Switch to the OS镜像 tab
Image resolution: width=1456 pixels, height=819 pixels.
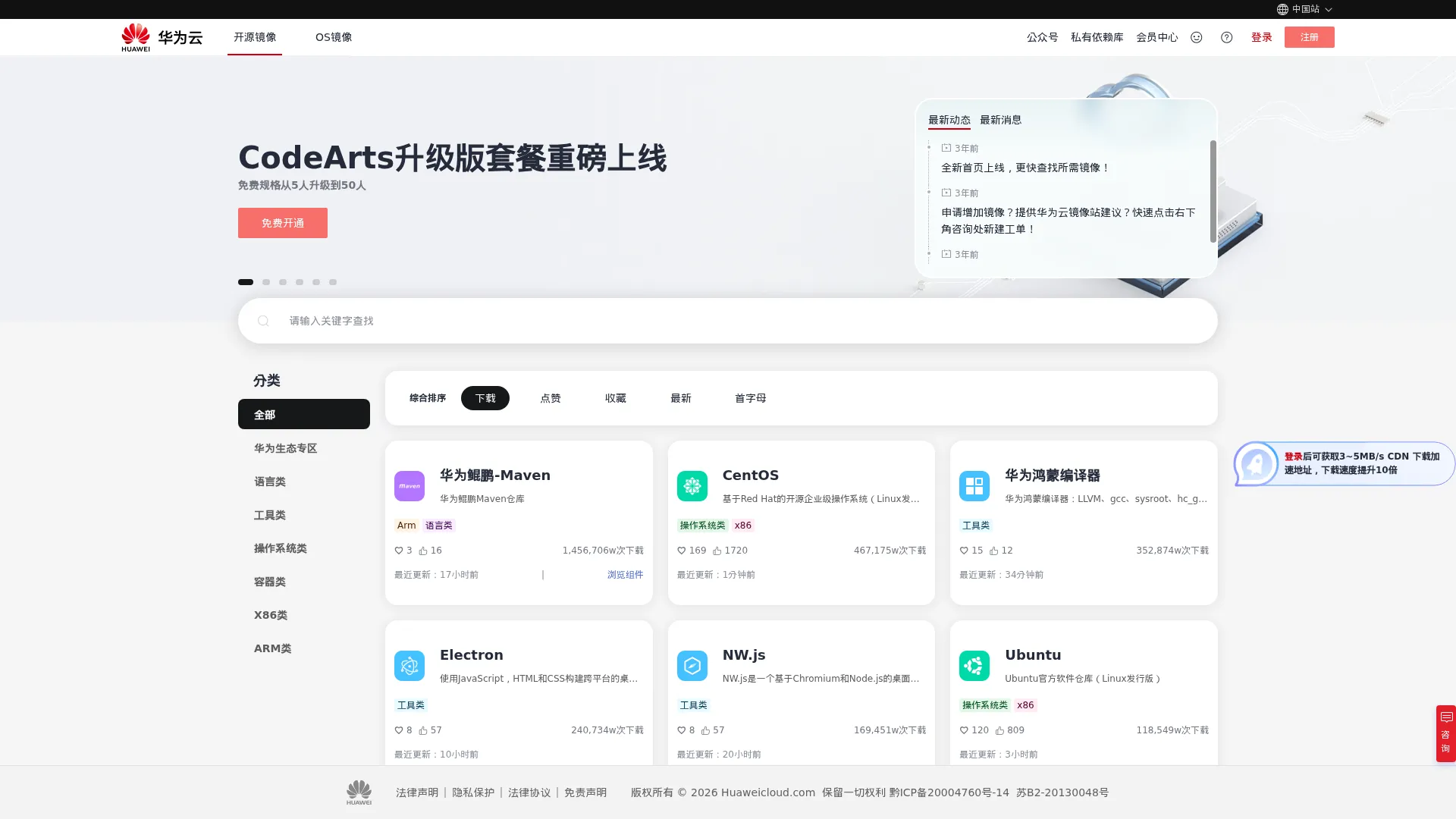[334, 37]
